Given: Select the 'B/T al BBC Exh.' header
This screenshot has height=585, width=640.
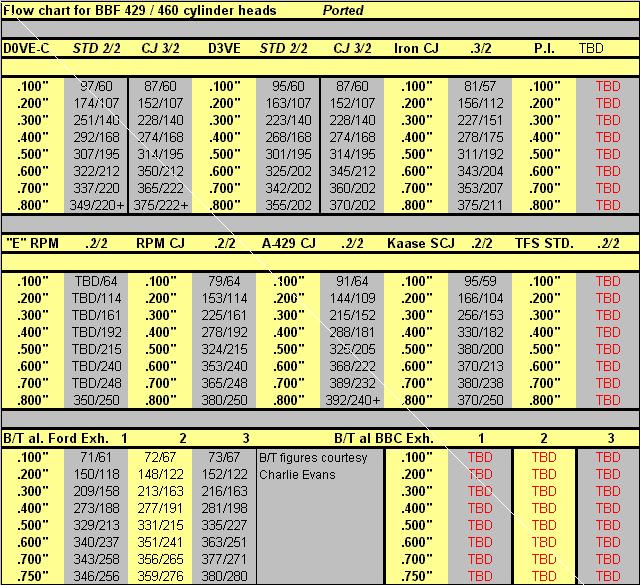Looking at the screenshot, I should coord(385,438).
